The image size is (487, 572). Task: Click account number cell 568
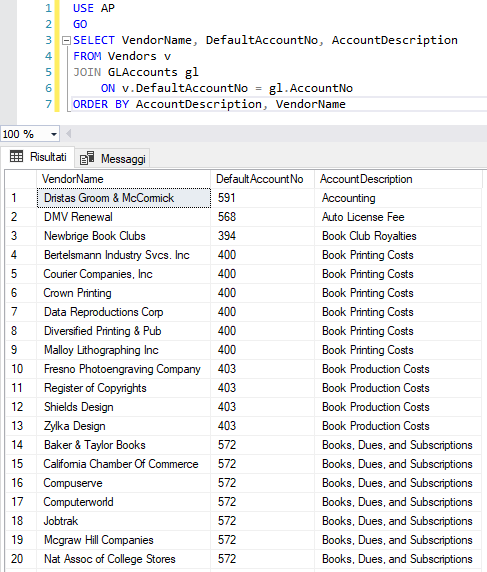(262, 217)
